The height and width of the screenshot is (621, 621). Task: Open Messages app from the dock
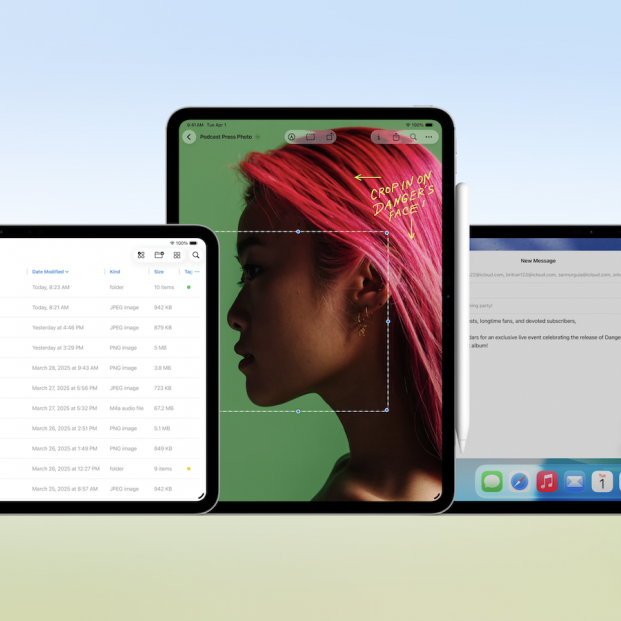click(x=492, y=482)
